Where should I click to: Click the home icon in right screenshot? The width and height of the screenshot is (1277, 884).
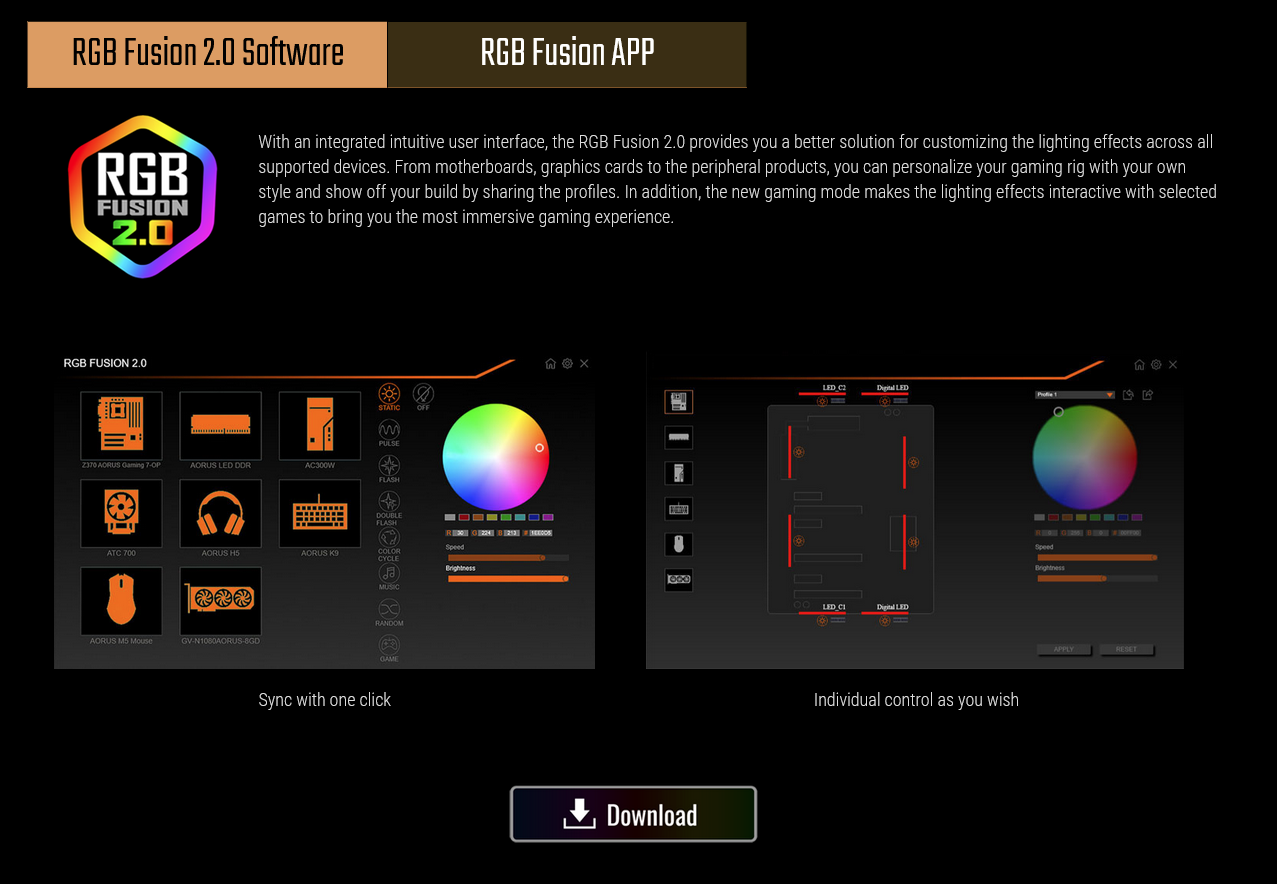(1139, 364)
